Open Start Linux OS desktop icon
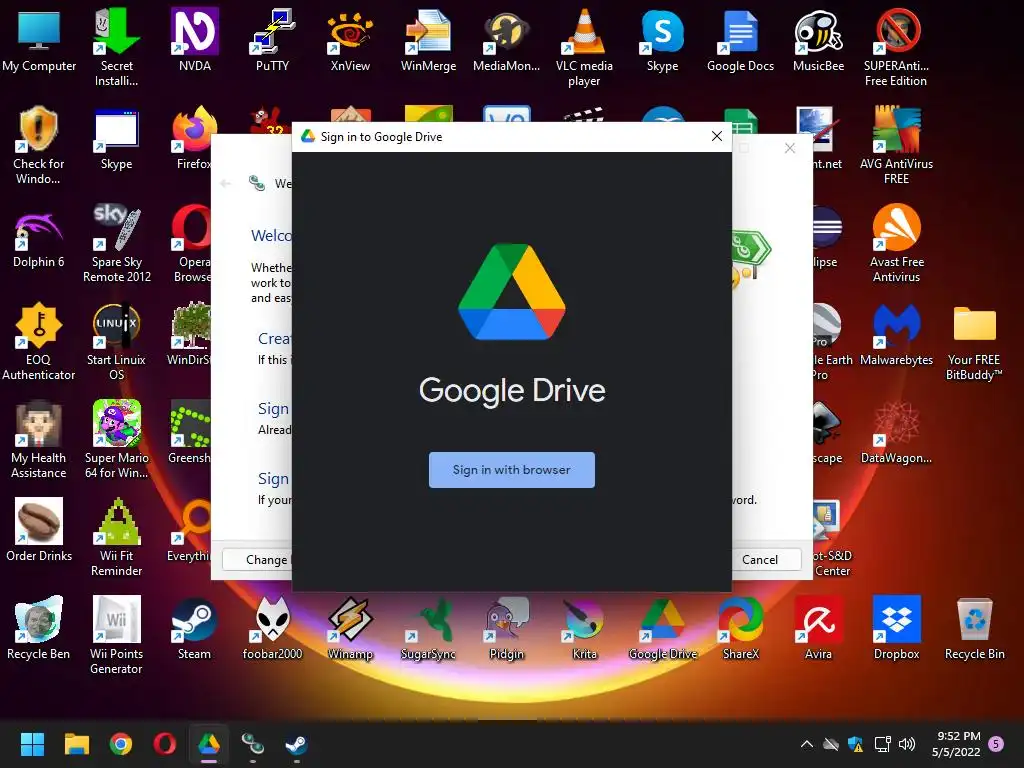Screen dimensions: 1024x768 117,341
